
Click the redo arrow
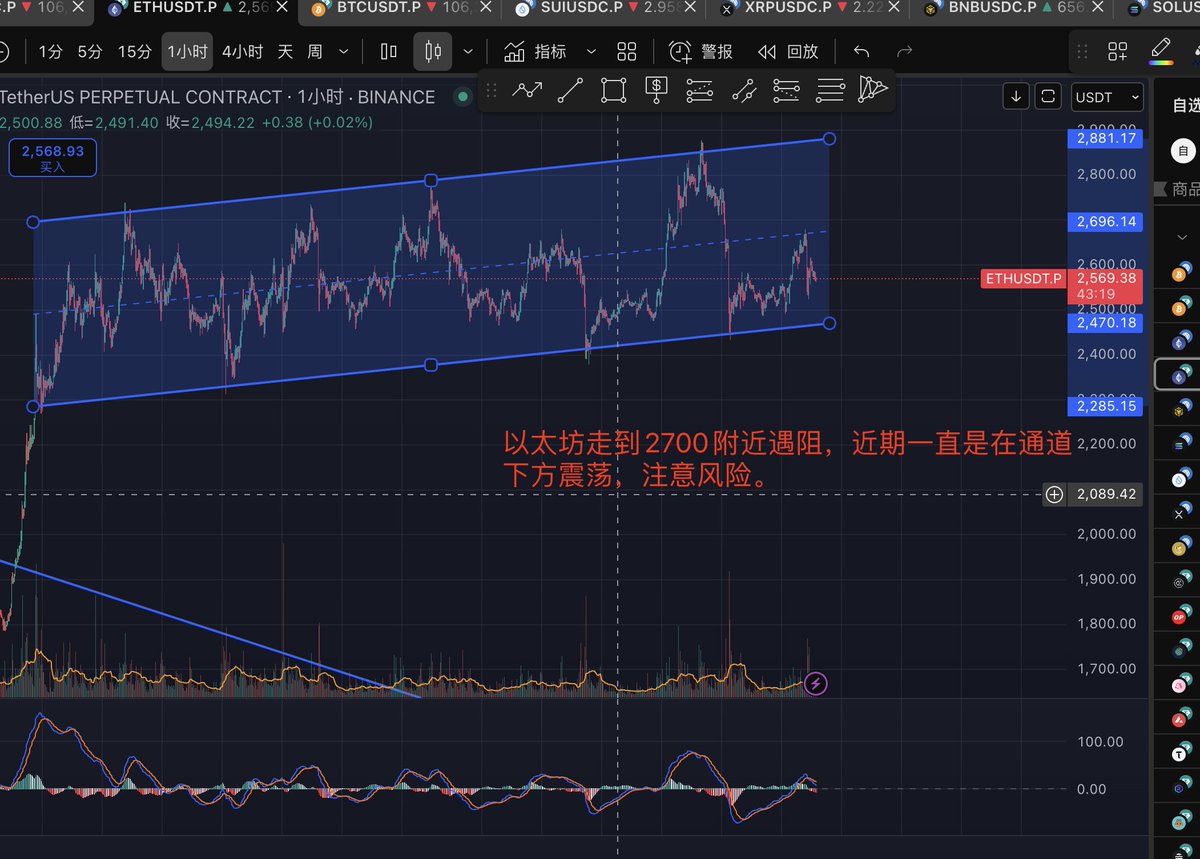pos(904,51)
